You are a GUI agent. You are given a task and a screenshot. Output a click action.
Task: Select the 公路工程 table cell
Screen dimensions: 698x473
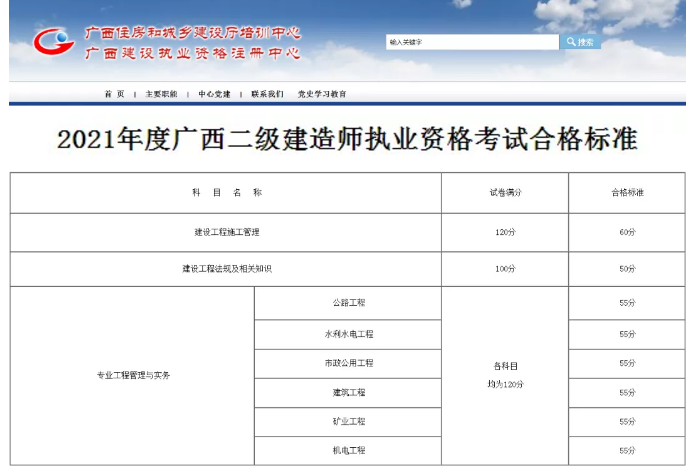pyautogui.click(x=348, y=302)
